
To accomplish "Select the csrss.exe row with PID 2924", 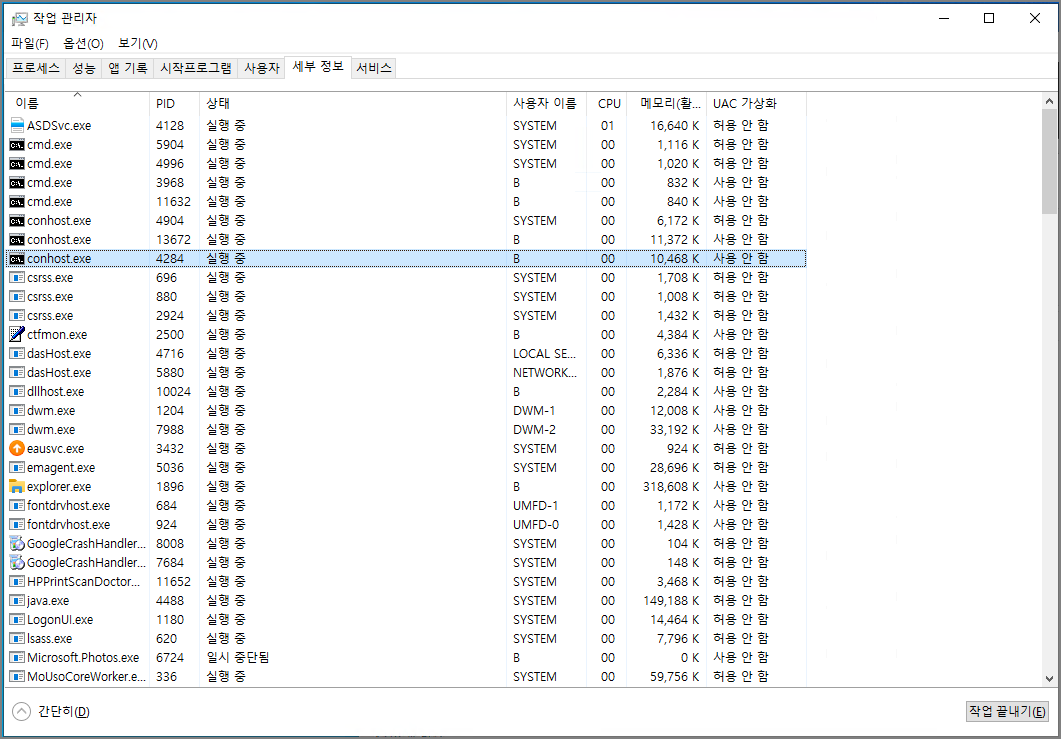I will tap(406, 315).
